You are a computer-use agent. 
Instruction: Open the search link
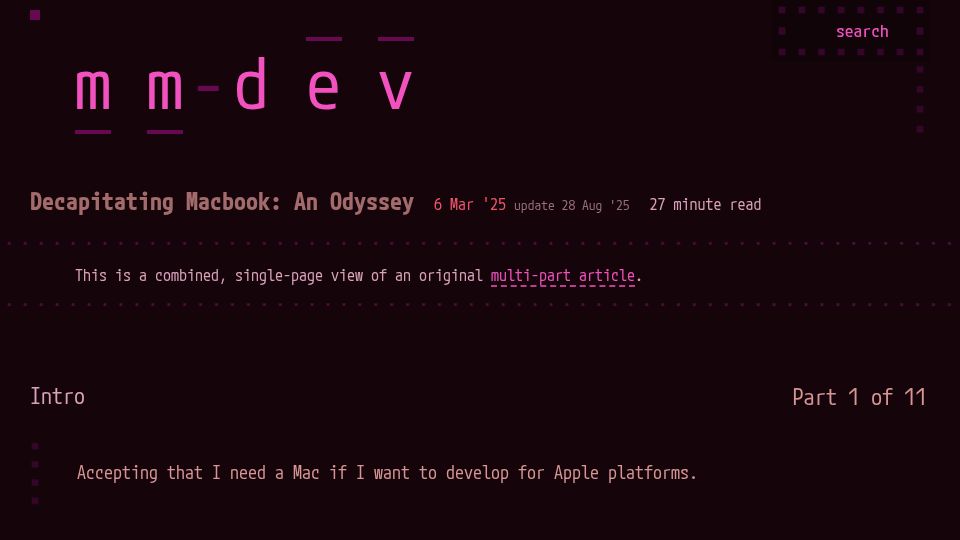862,31
